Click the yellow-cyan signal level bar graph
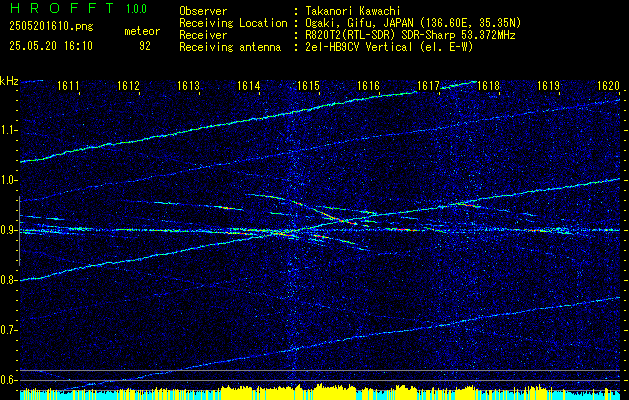 (320, 392)
